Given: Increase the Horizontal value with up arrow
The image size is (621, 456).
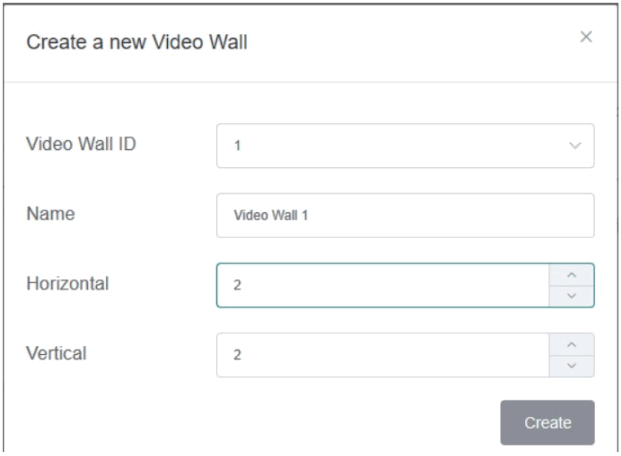Looking at the screenshot, I should point(571,275).
